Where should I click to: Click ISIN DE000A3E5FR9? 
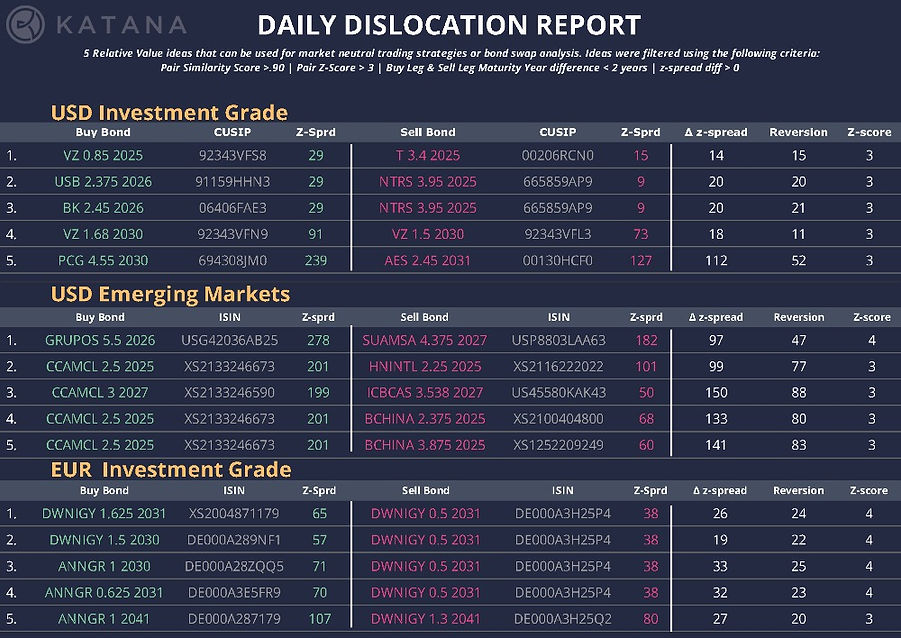(234, 592)
